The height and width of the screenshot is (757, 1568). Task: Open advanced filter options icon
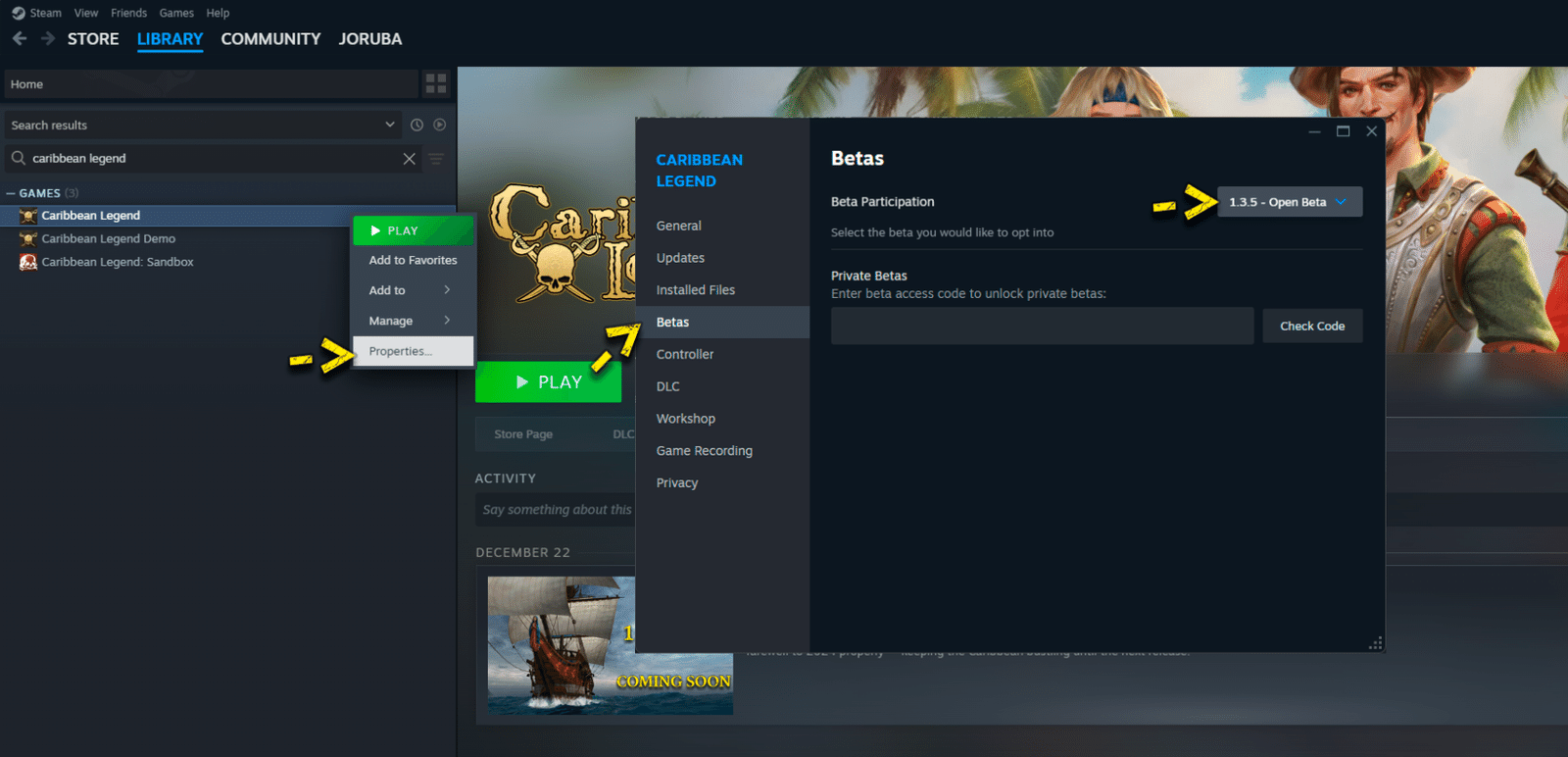click(x=437, y=159)
